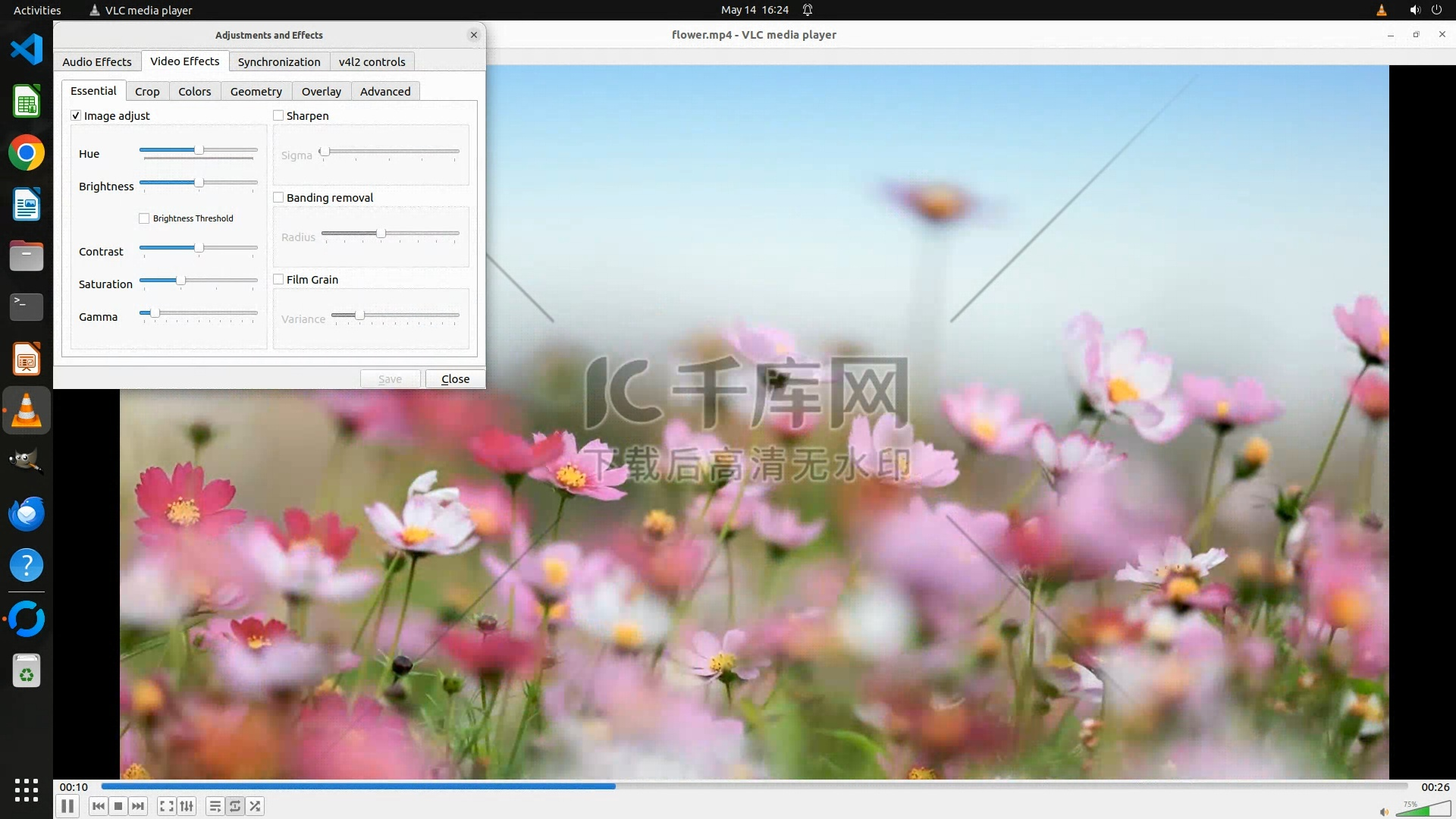Enable the Film Grain checkbox
1456x819 pixels.
pos(278,279)
